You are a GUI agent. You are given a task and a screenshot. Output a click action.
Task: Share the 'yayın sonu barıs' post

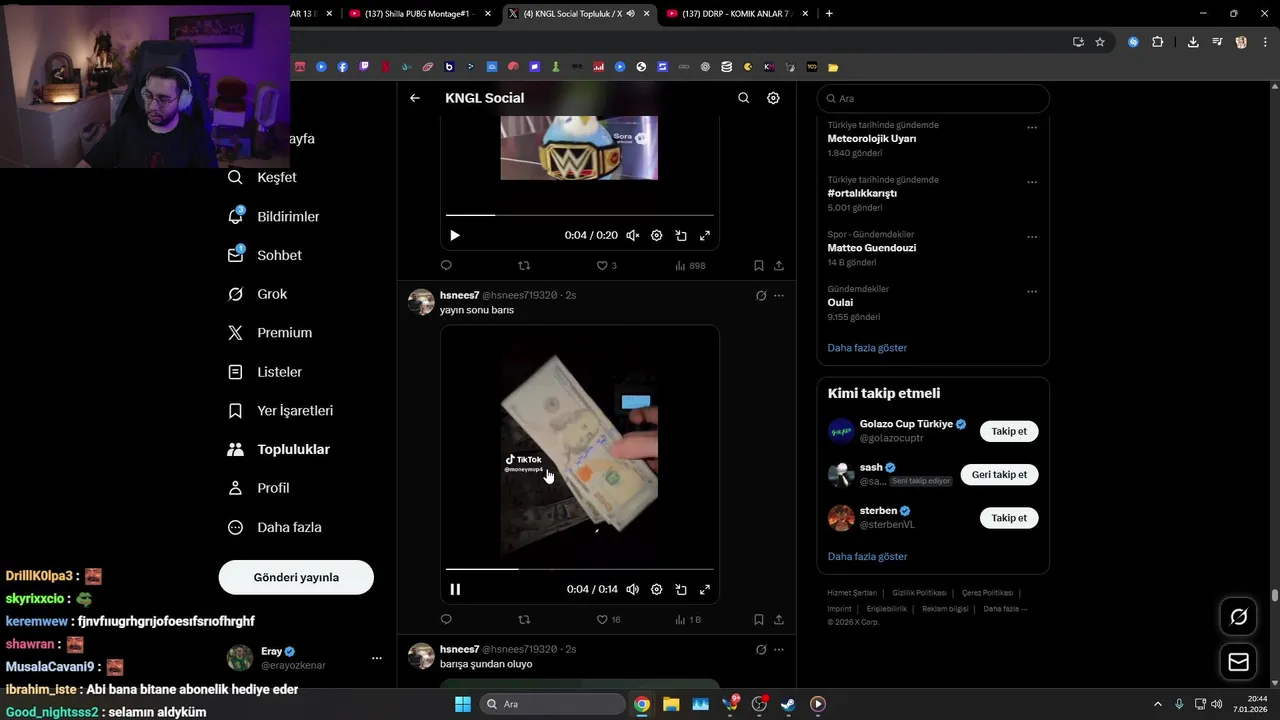779,620
